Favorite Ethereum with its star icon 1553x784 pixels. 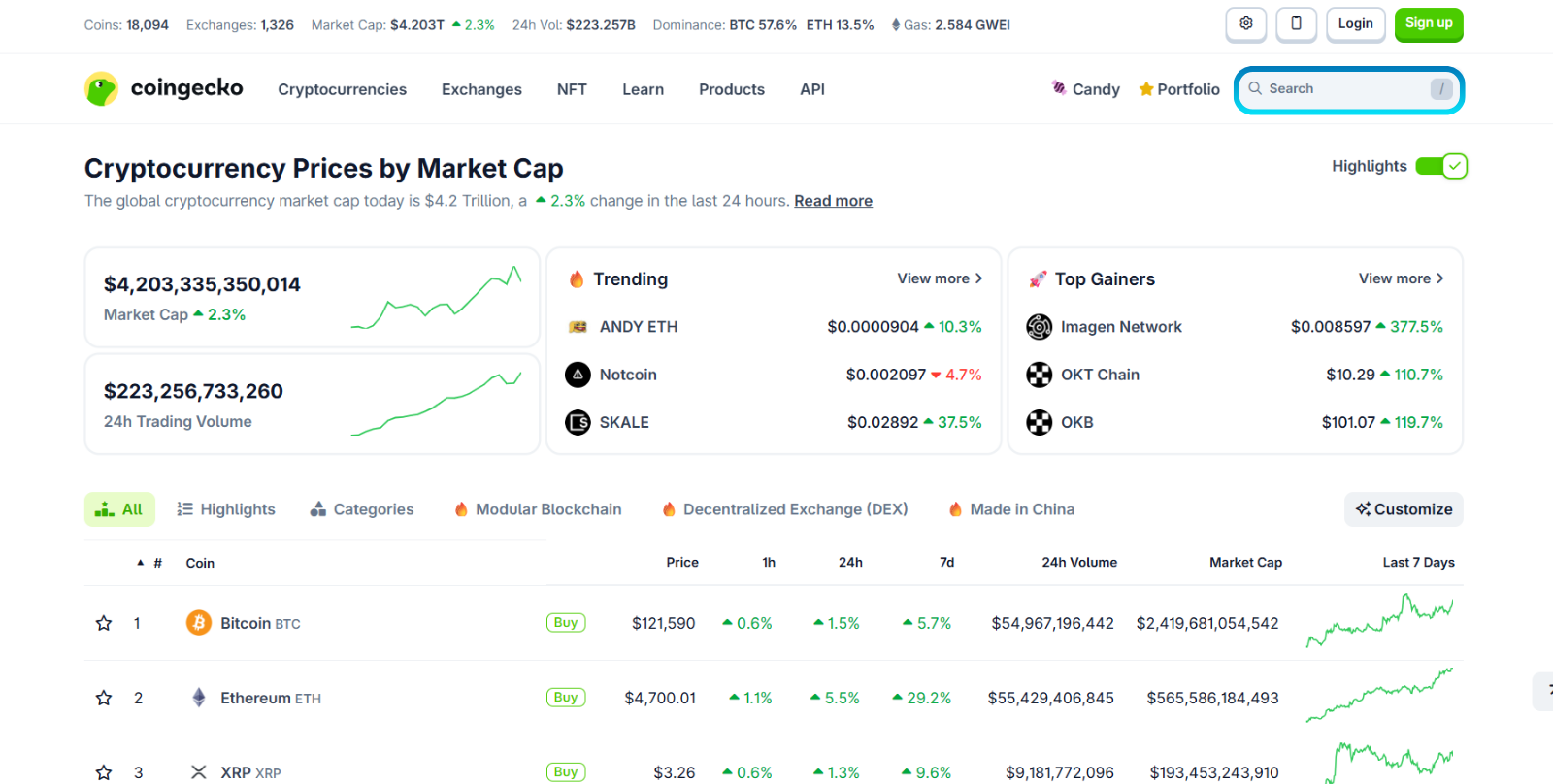click(x=104, y=698)
